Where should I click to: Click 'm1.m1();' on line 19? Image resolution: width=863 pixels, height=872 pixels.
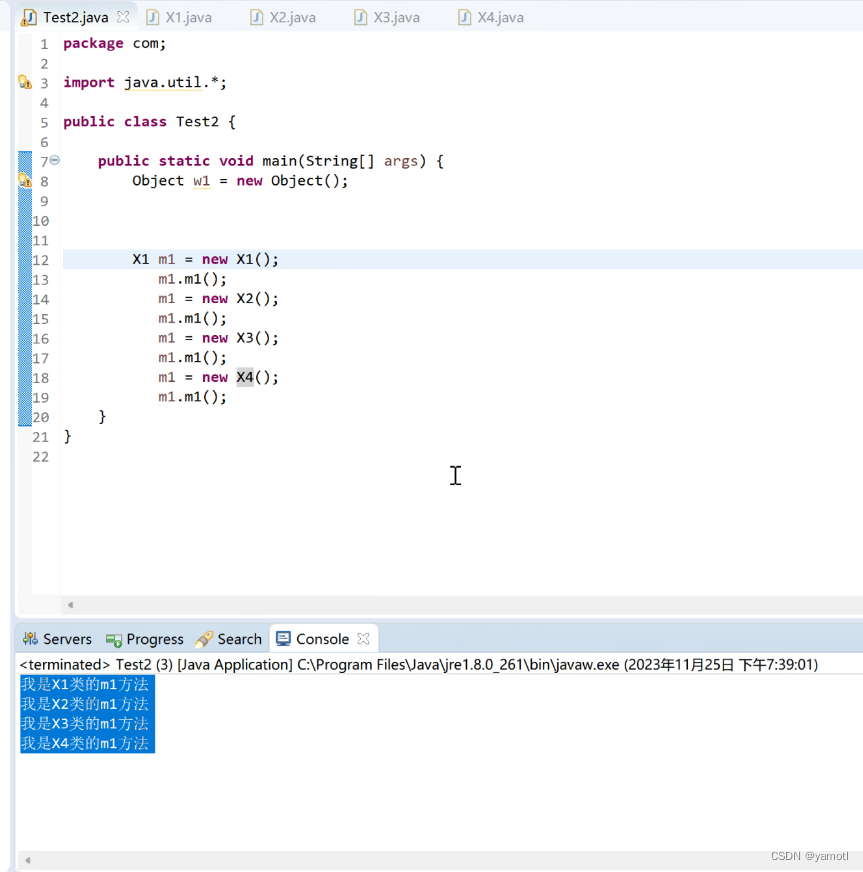192,397
